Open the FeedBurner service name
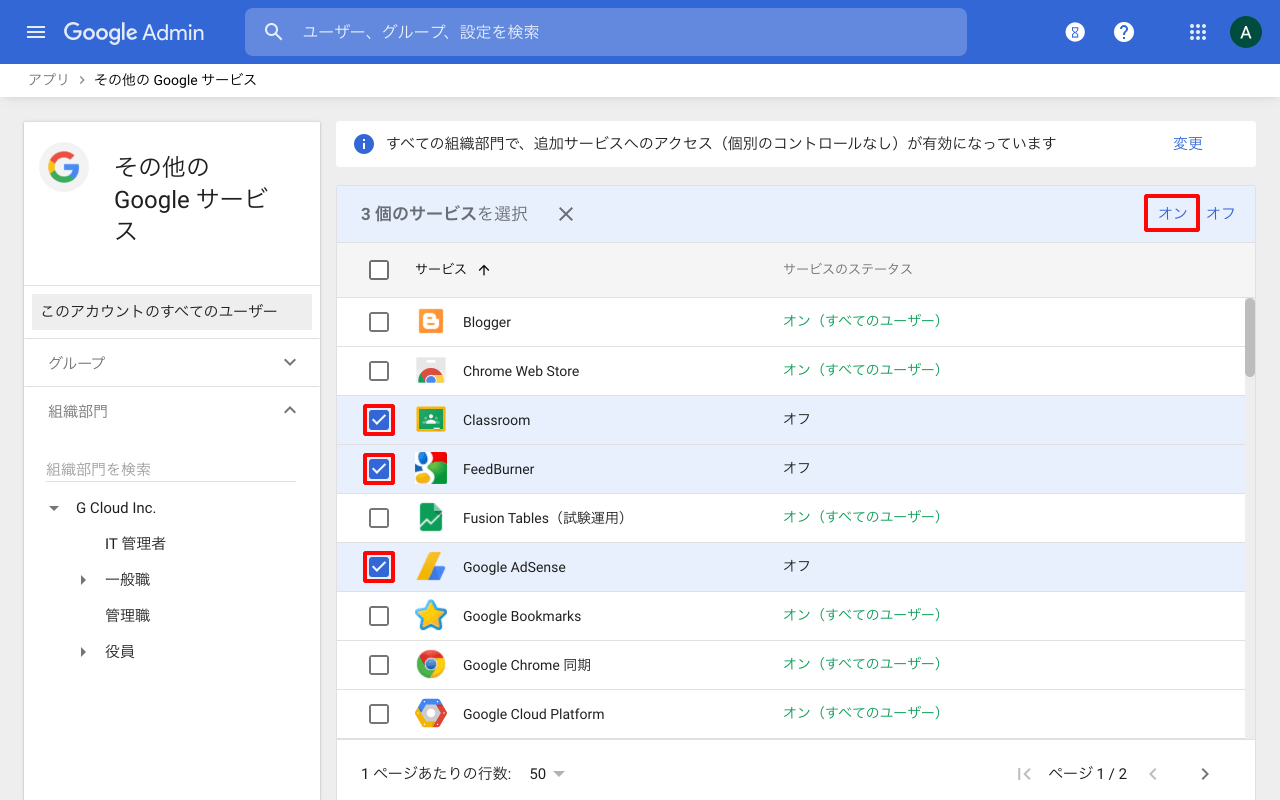 (498, 469)
